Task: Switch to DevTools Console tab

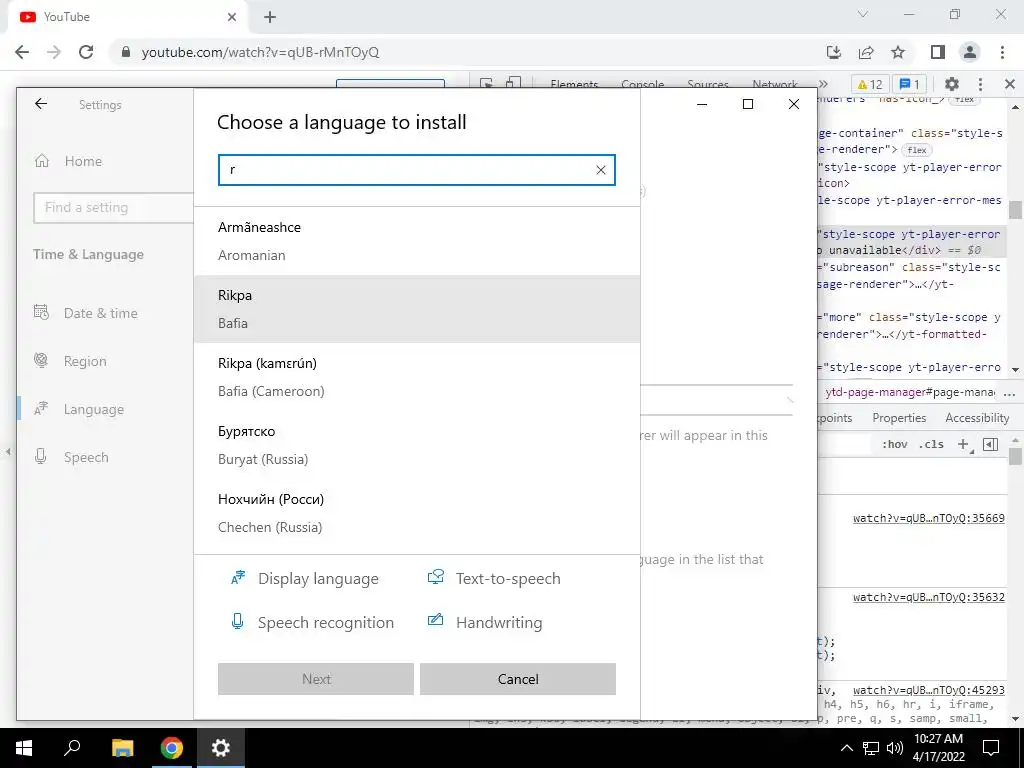Action: pyautogui.click(x=643, y=84)
